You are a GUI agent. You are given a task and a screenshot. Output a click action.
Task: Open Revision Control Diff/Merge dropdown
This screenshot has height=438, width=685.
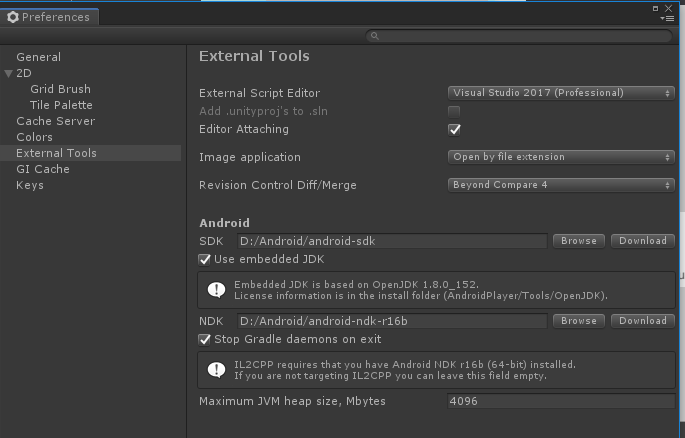(561, 185)
